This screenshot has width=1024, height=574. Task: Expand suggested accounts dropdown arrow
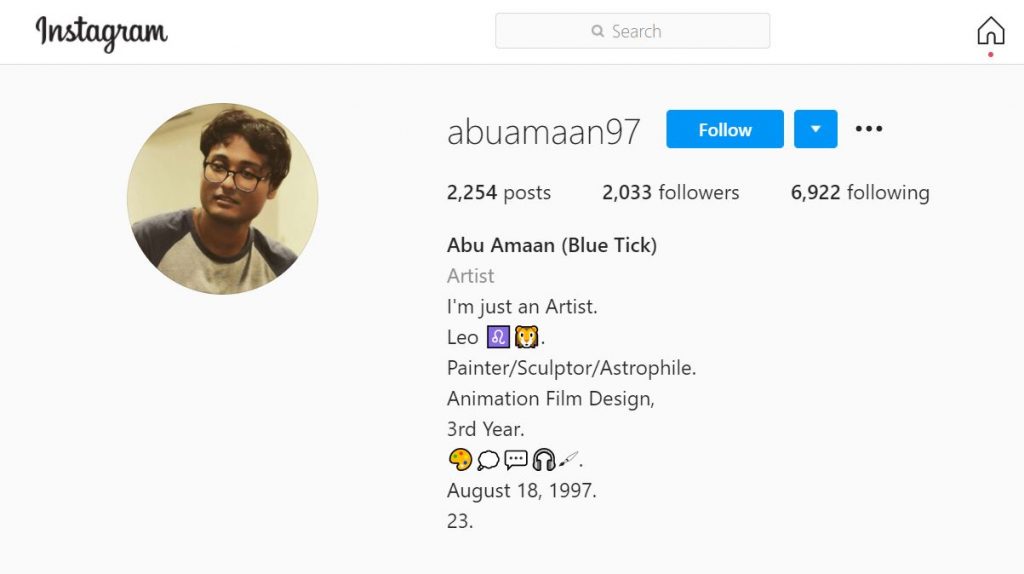tap(815, 129)
